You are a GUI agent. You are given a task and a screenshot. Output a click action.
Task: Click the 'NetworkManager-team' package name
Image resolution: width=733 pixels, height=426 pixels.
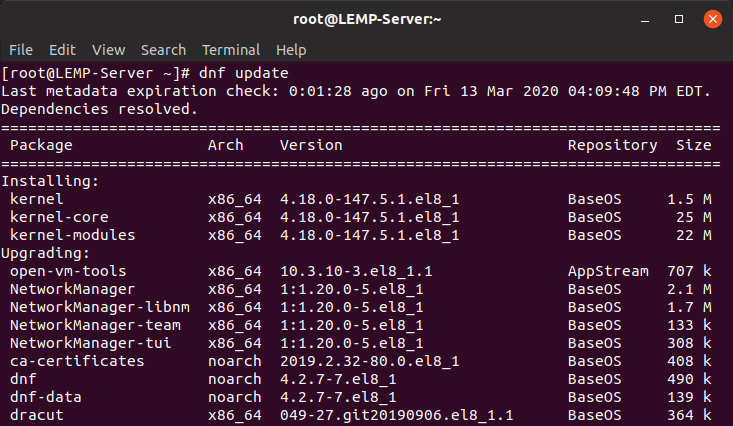[95, 325]
